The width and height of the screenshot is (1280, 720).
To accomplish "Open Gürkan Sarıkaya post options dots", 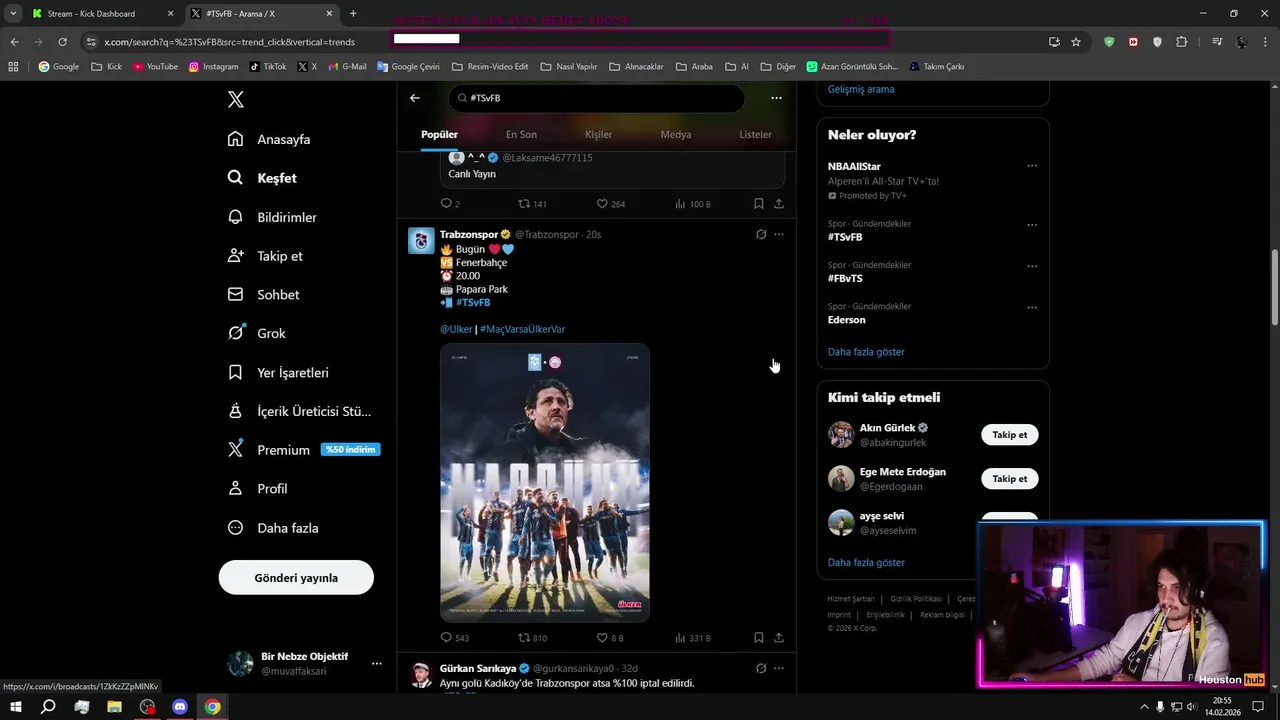I will tap(779, 668).
